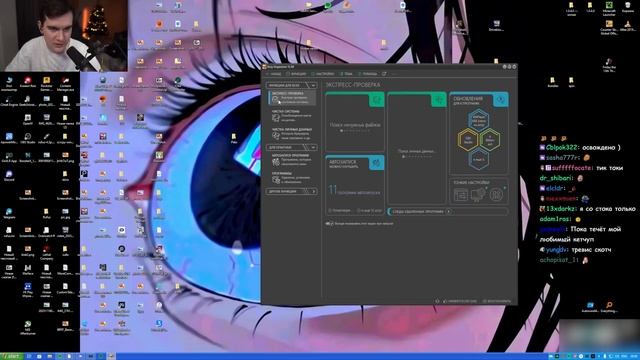Open Чистка системы in the sidebar
The height and width of the screenshot is (360, 640).
(x=292, y=116)
